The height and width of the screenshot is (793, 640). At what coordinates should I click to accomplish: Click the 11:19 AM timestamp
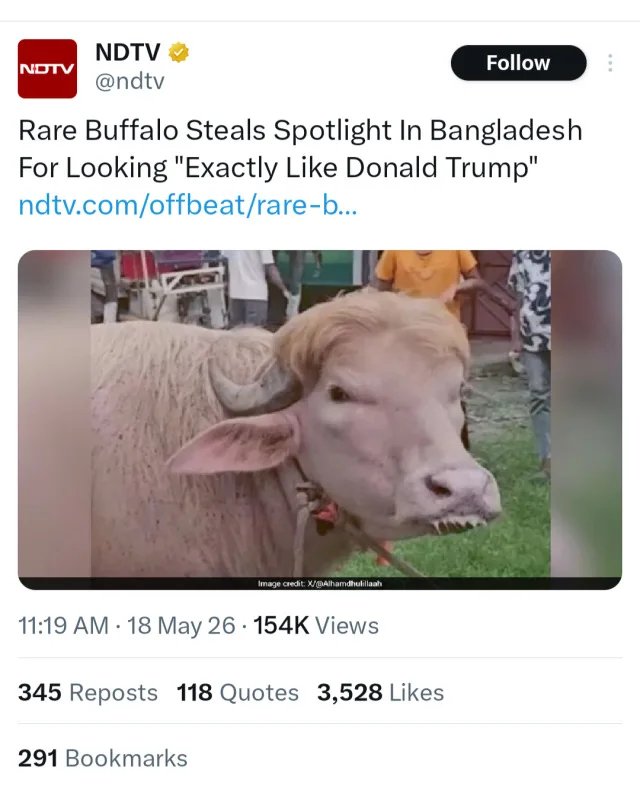pos(63,626)
